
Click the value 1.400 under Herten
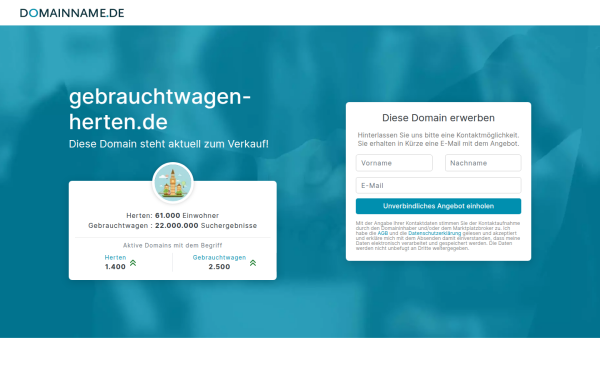[x=115, y=267]
